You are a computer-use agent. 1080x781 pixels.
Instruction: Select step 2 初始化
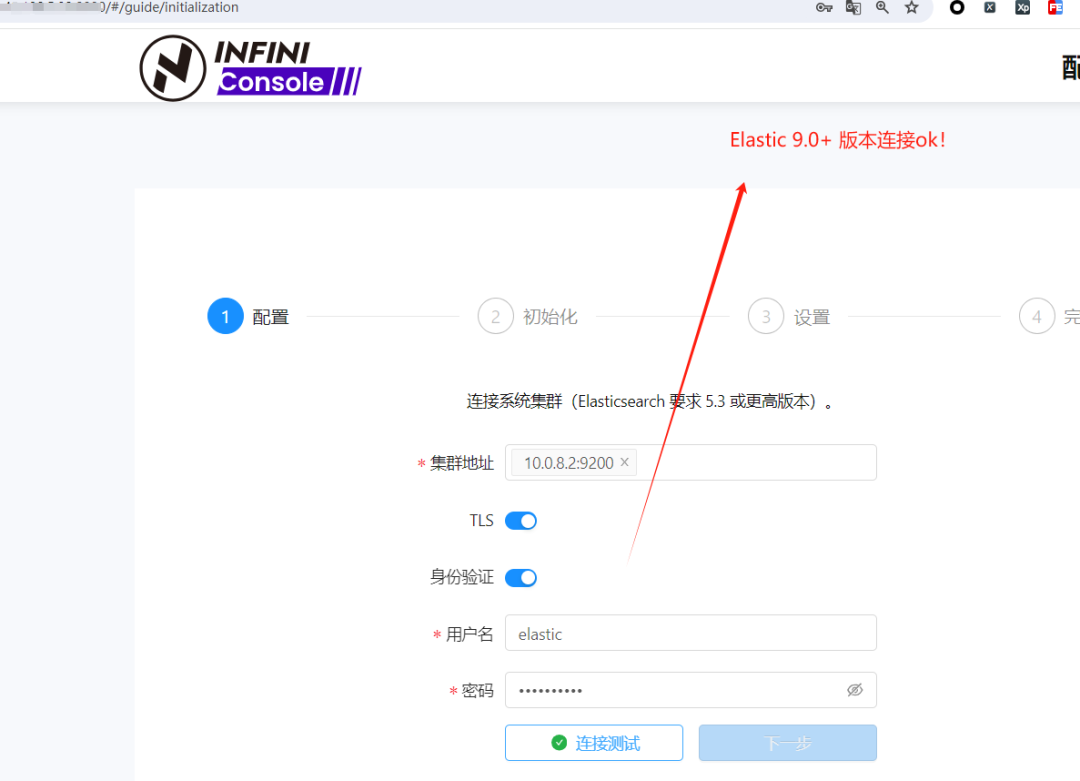point(528,316)
